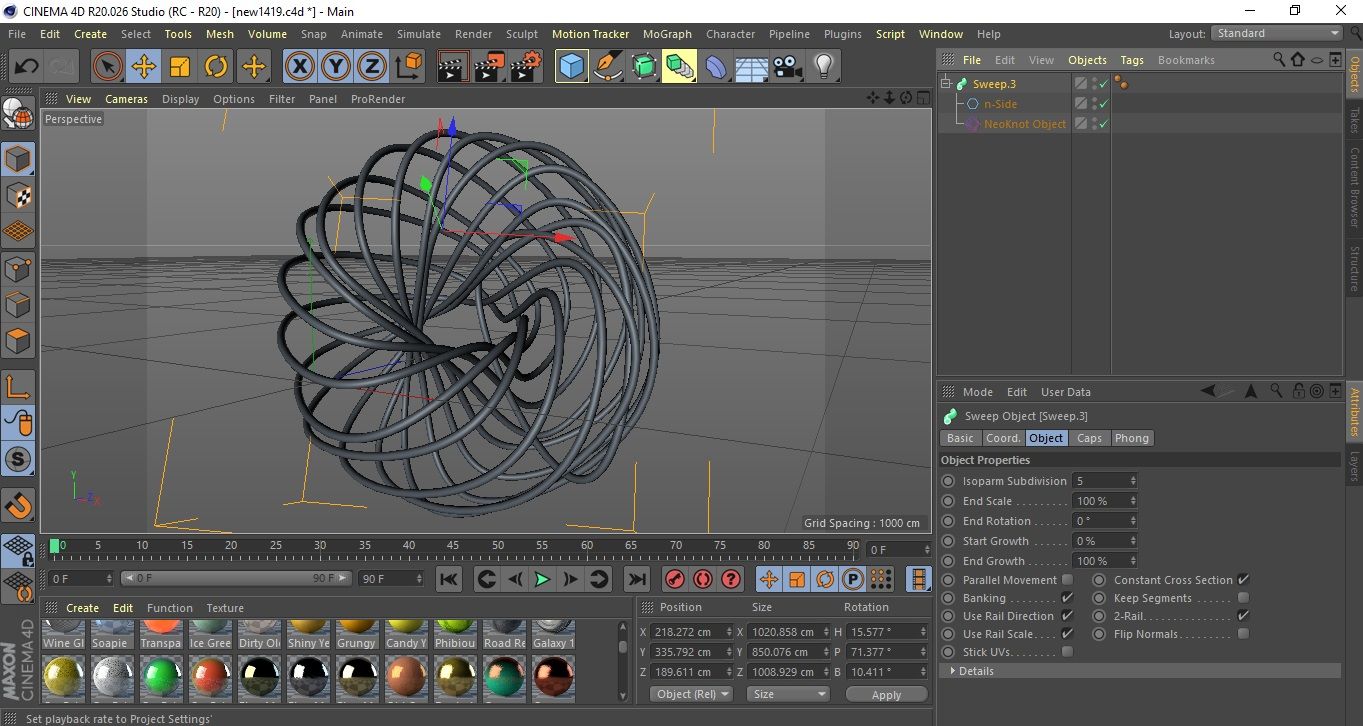Select the Rotate tool icon
1363x726 pixels.
(x=216, y=67)
